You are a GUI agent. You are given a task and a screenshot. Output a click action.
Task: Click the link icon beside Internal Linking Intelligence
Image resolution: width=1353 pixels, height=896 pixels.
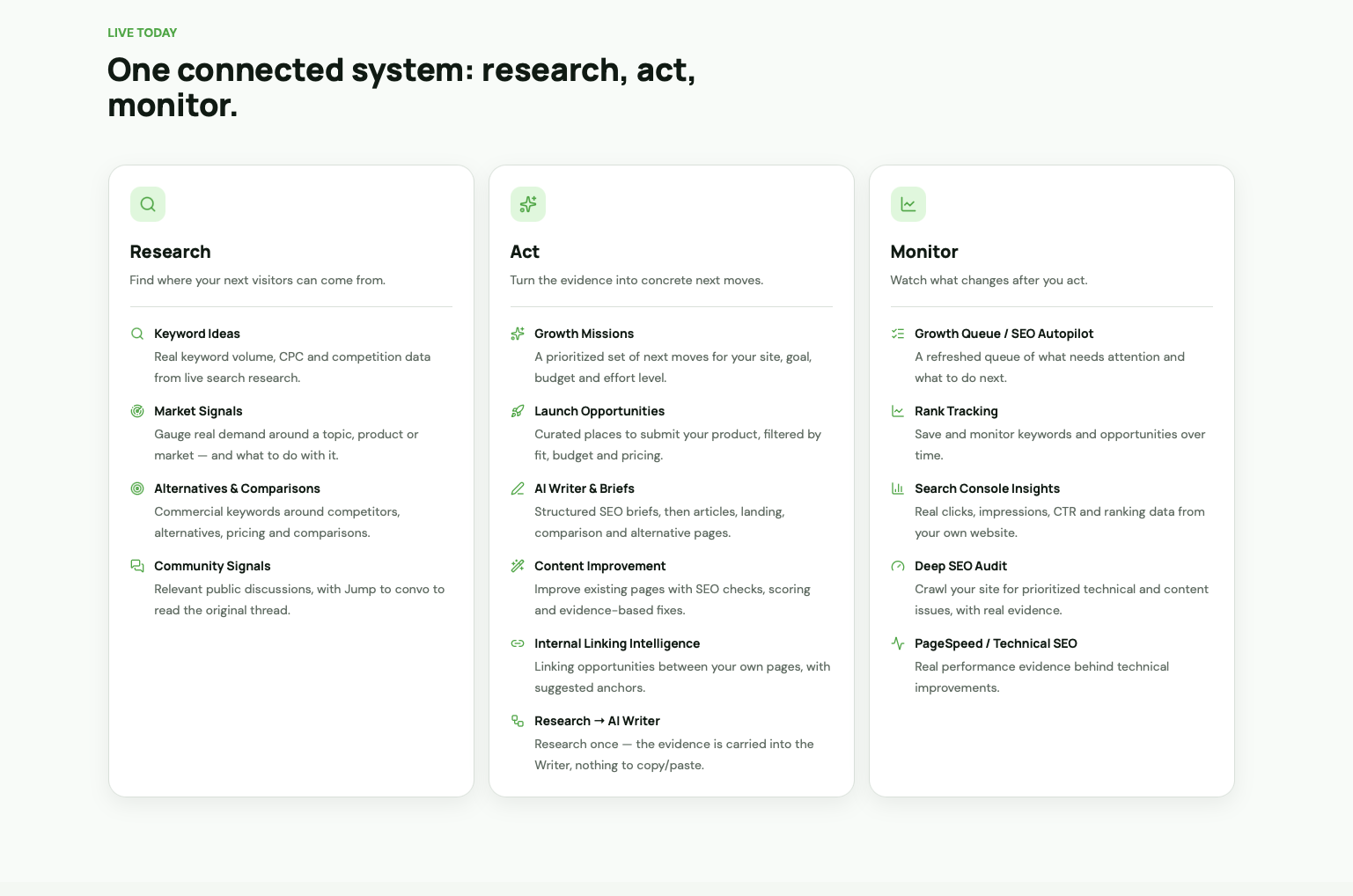518,643
